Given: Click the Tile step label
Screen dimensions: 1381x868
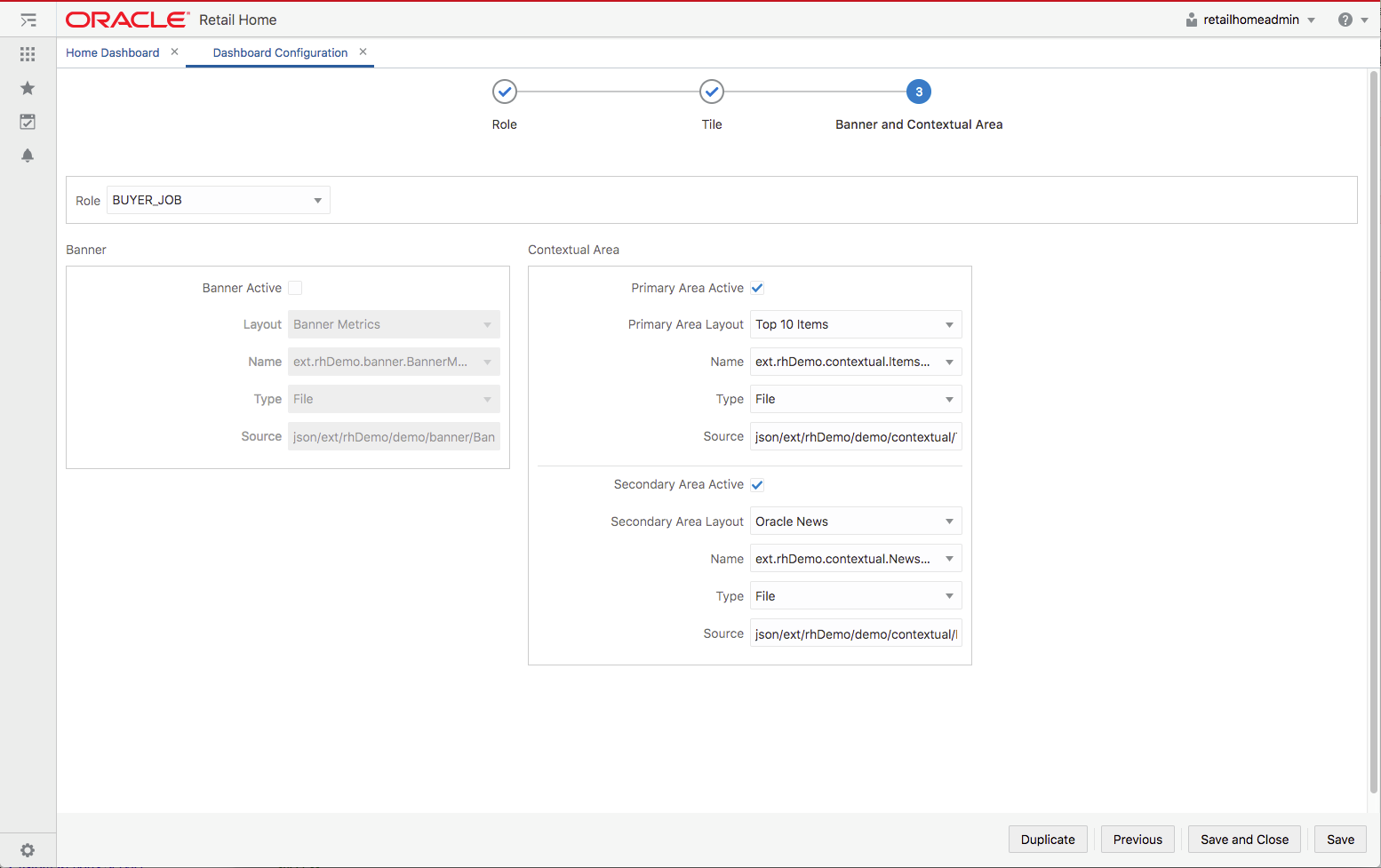Looking at the screenshot, I should click(712, 124).
